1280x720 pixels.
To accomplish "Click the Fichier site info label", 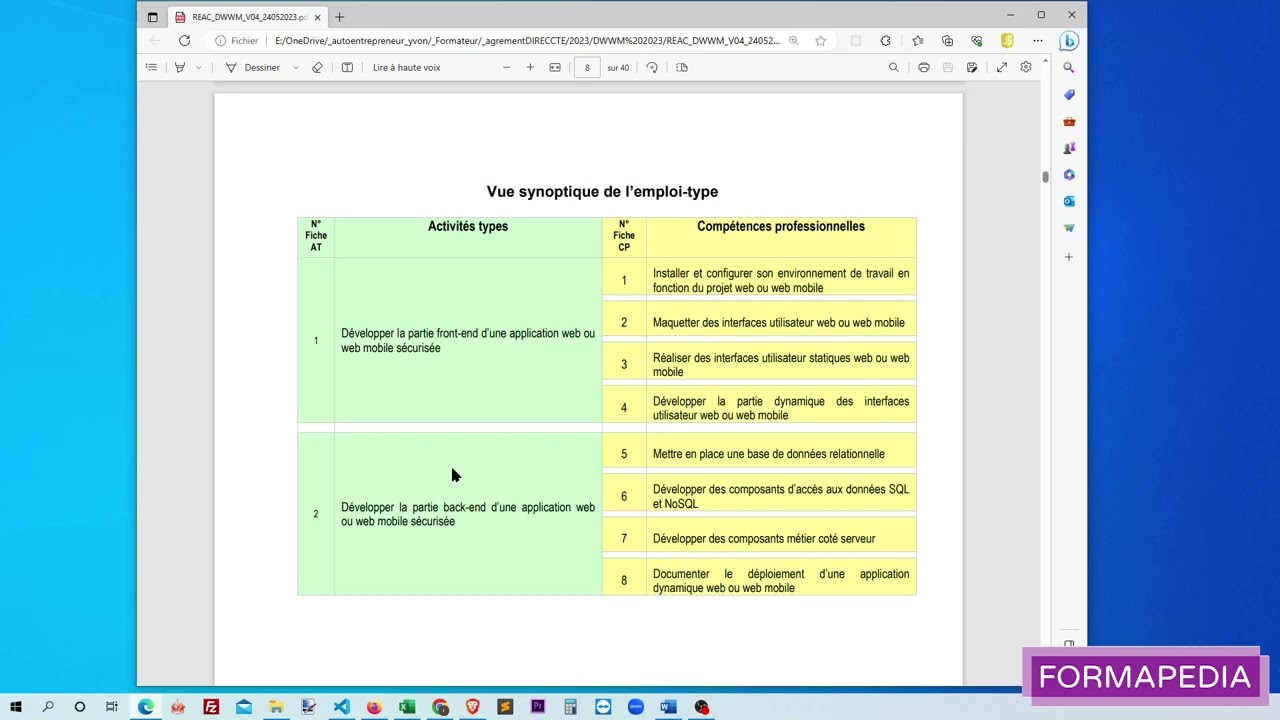I will click(x=237, y=41).
